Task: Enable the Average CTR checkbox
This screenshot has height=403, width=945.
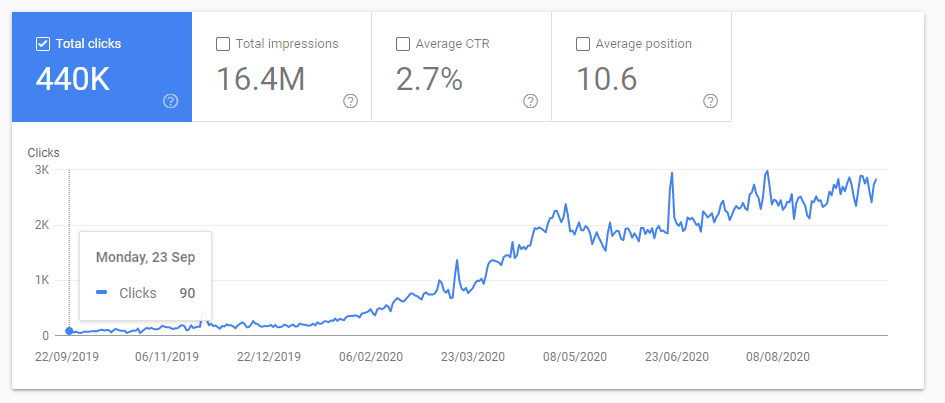Action: pos(403,44)
